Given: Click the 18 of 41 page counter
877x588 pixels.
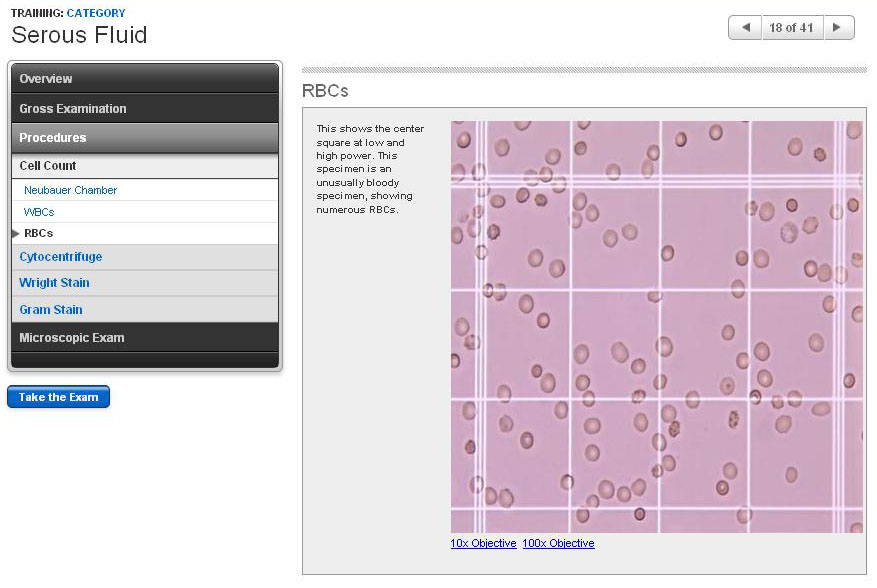Looking at the screenshot, I should [x=791, y=28].
